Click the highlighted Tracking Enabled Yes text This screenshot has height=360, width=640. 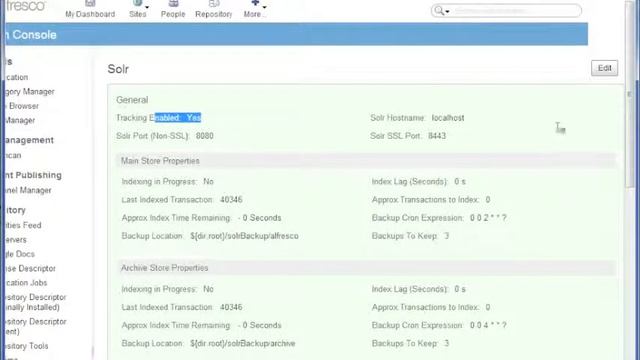[x=178, y=118]
